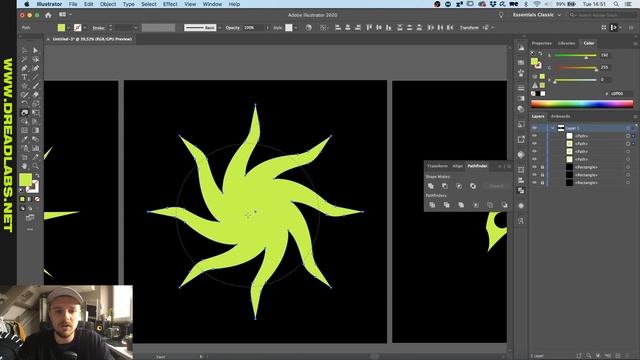Open the fill color dropdown in the control bar
The height and width of the screenshot is (360, 640).
[x=68, y=28]
